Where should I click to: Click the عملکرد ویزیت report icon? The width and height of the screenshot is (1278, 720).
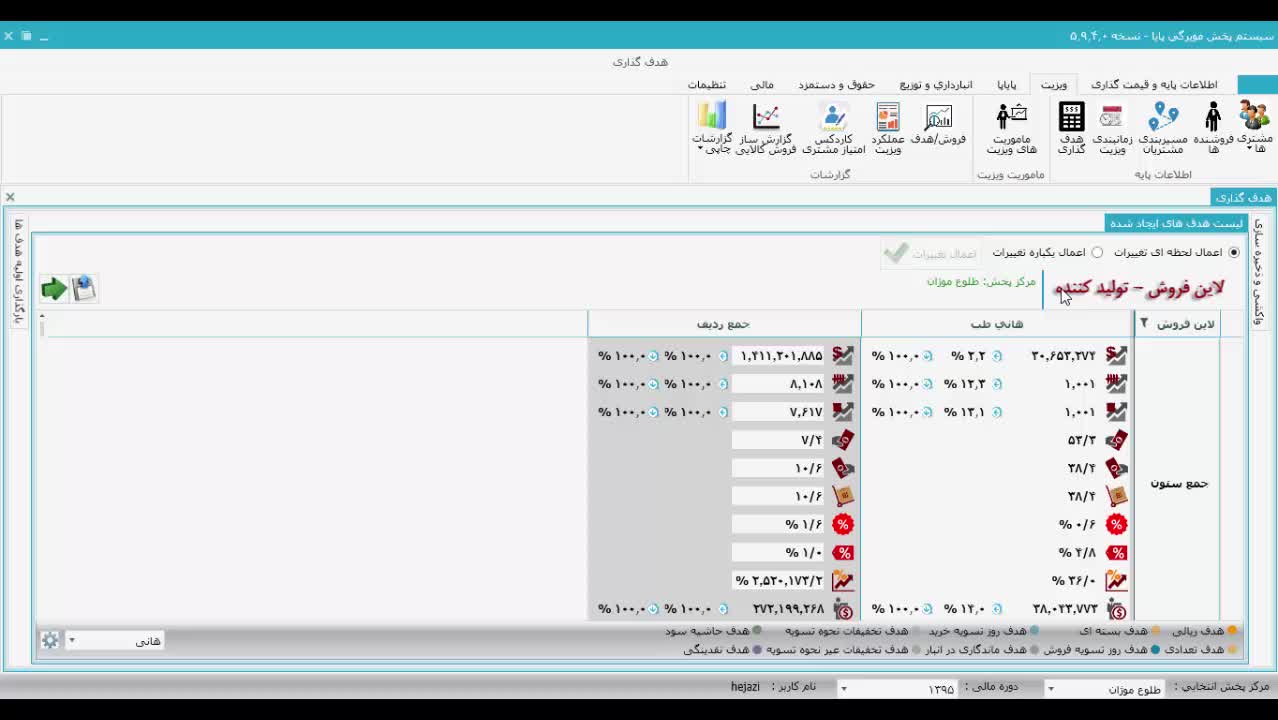888,119
